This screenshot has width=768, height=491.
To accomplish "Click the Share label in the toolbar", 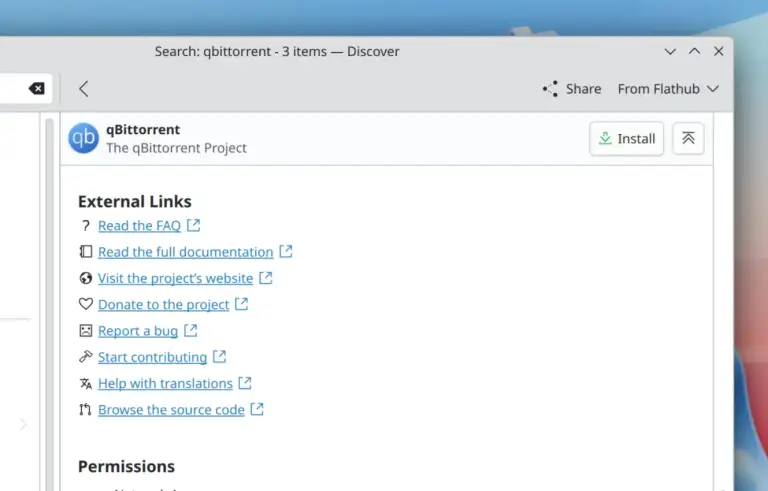I will 583,89.
